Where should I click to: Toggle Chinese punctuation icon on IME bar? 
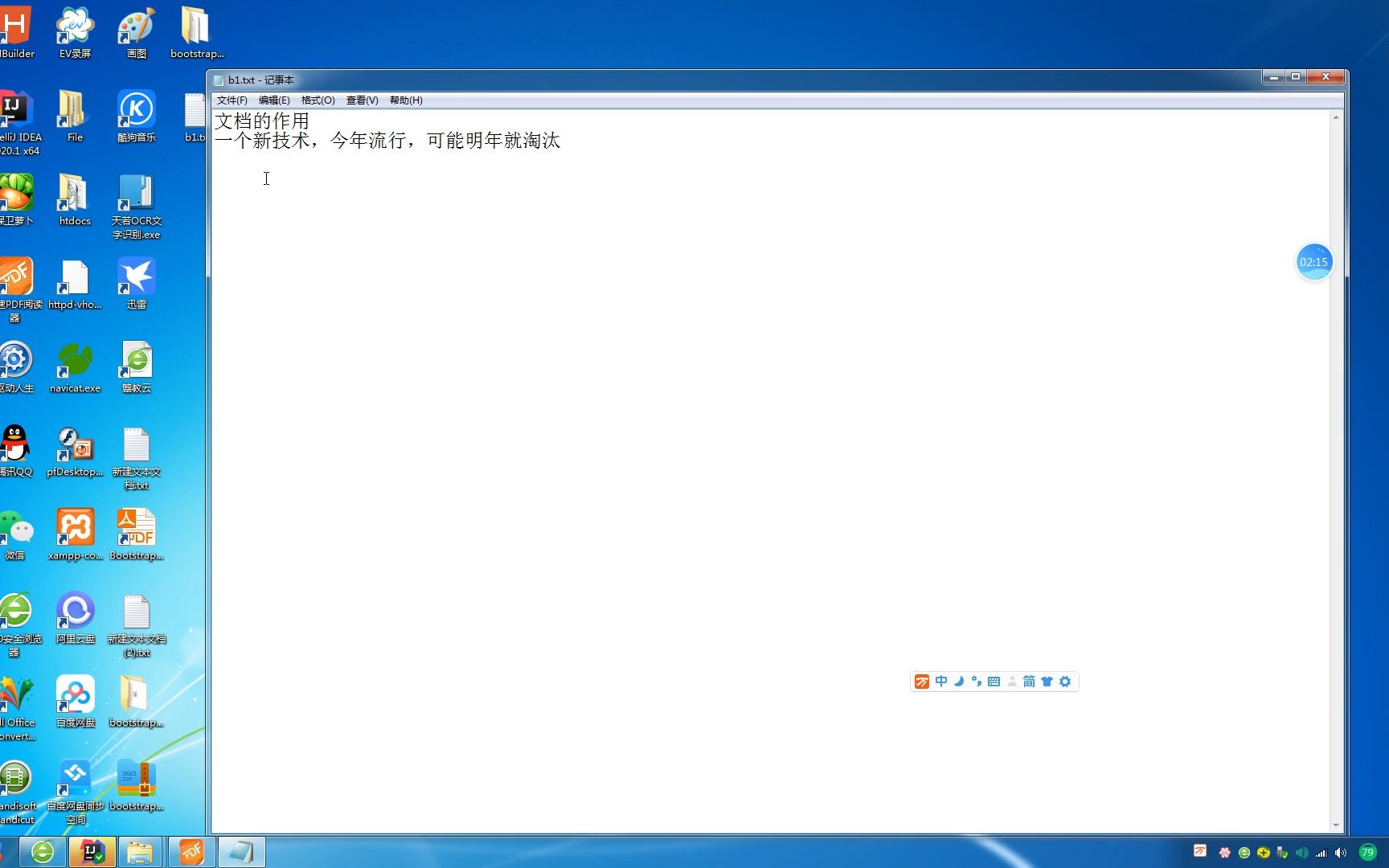tap(976, 682)
